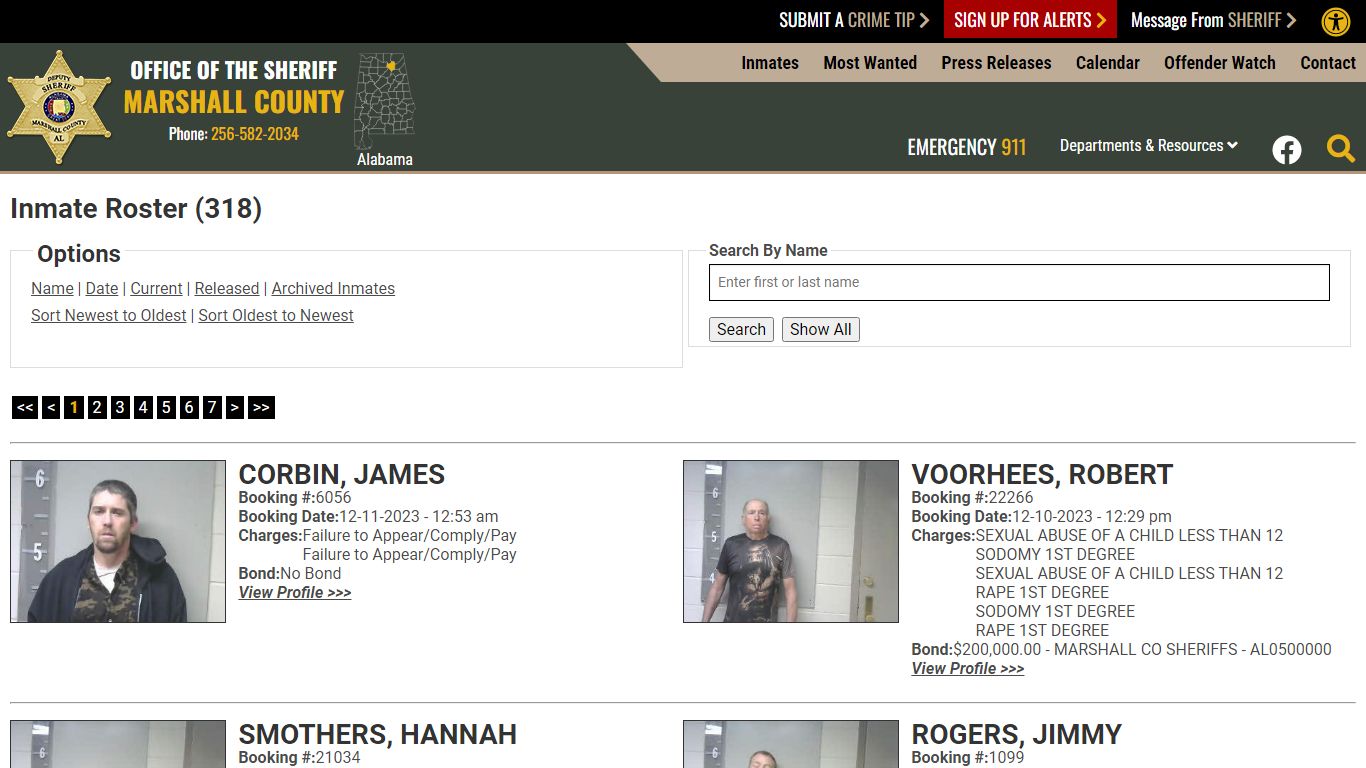
Task: Go to next page with > button
Action: (235, 407)
